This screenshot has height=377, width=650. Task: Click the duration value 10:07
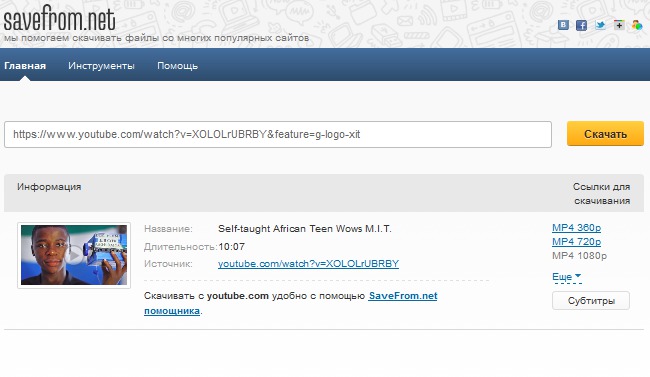point(231,247)
